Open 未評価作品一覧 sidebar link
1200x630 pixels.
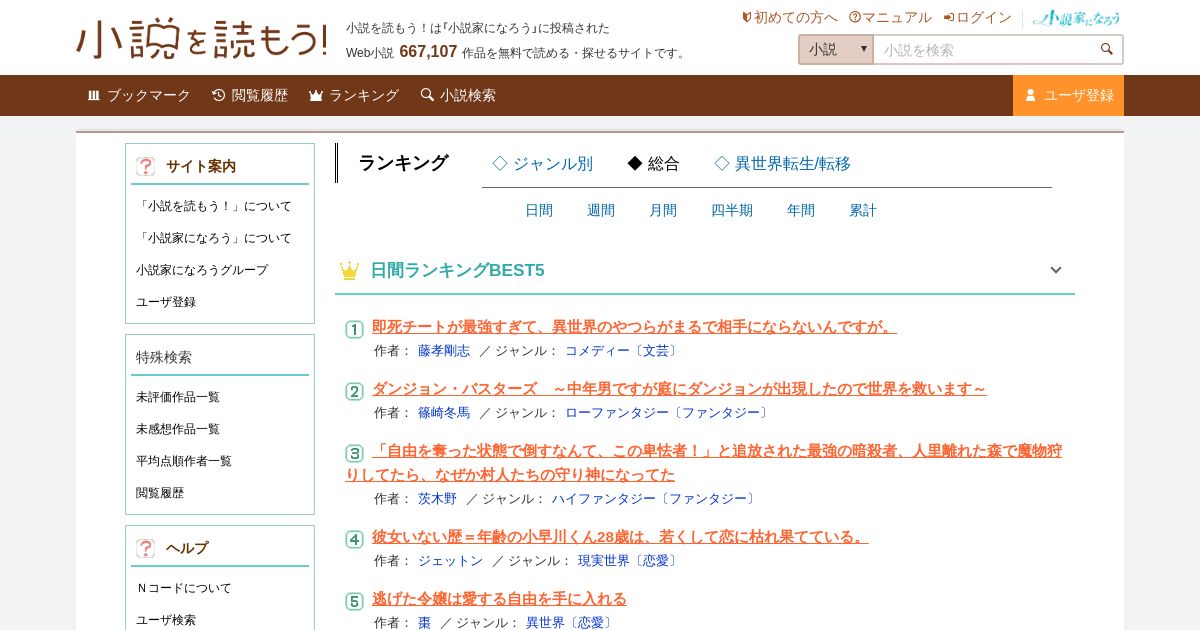point(178,398)
